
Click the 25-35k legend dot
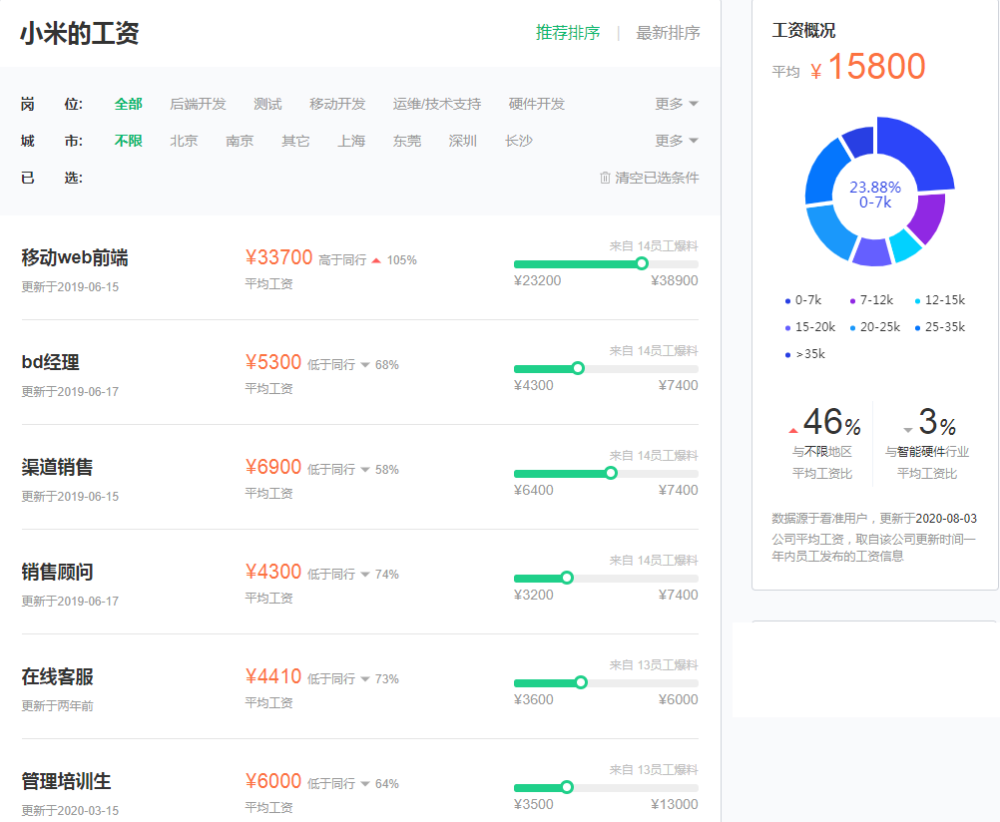click(x=918, y=328)
